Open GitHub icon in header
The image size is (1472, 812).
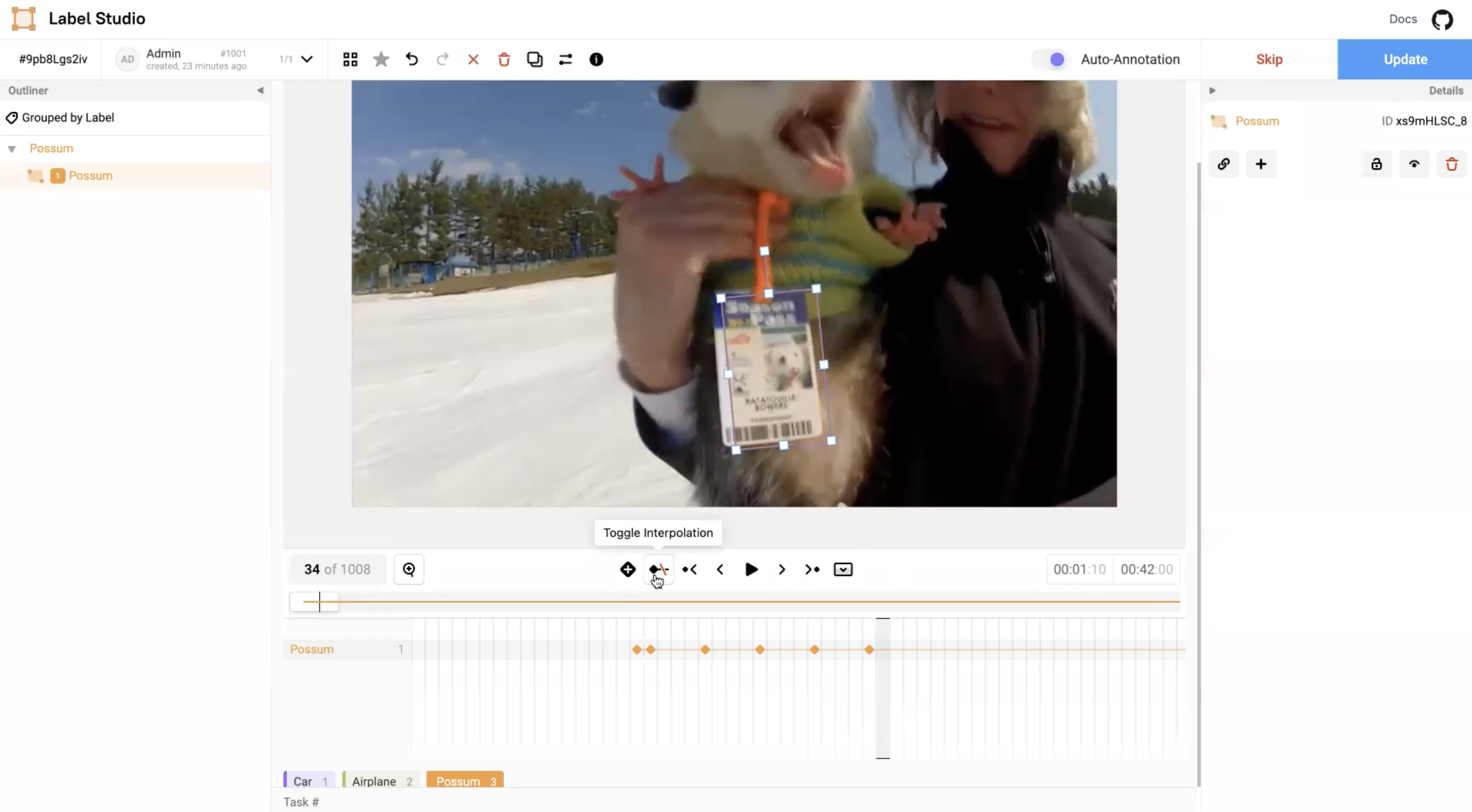click(1442, 19)
